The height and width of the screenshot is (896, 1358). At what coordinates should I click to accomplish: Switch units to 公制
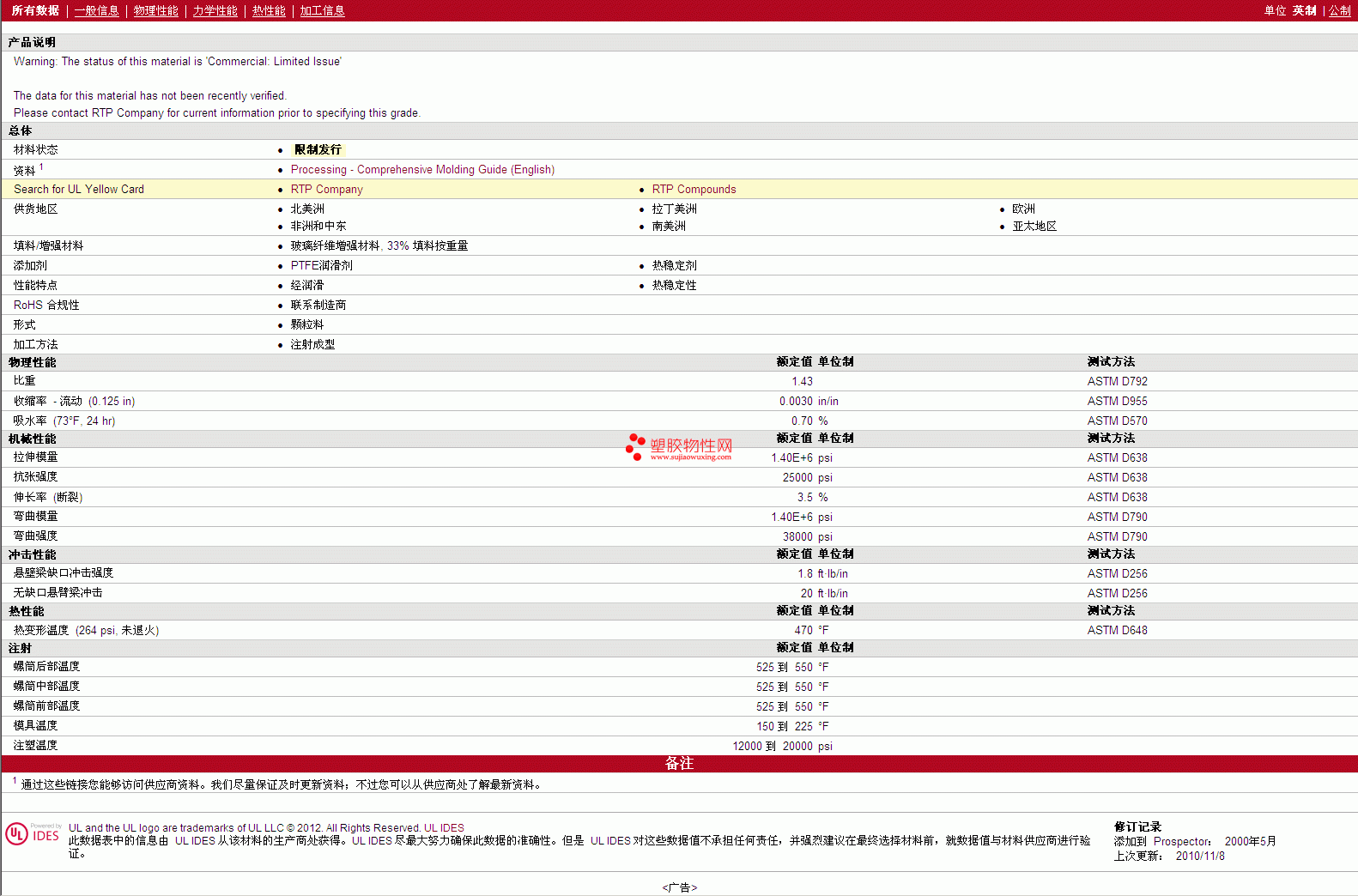click(1340, 10)
